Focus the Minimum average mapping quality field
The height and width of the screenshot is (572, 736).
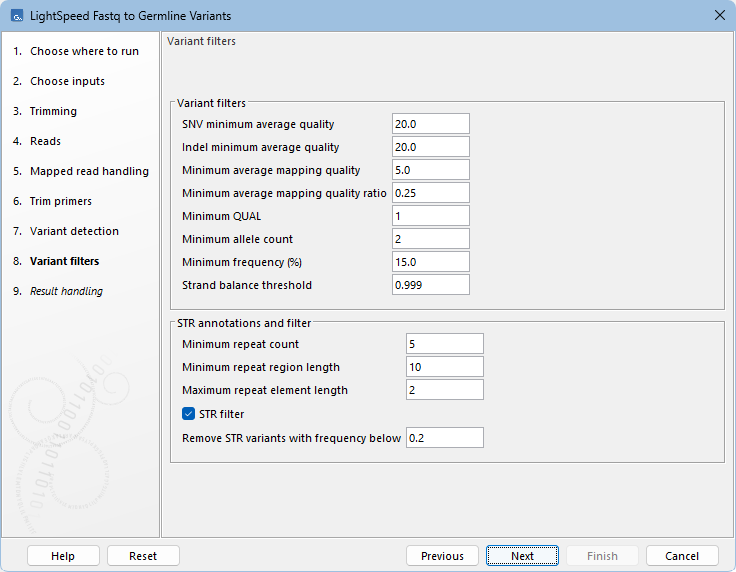coord(431,170)
